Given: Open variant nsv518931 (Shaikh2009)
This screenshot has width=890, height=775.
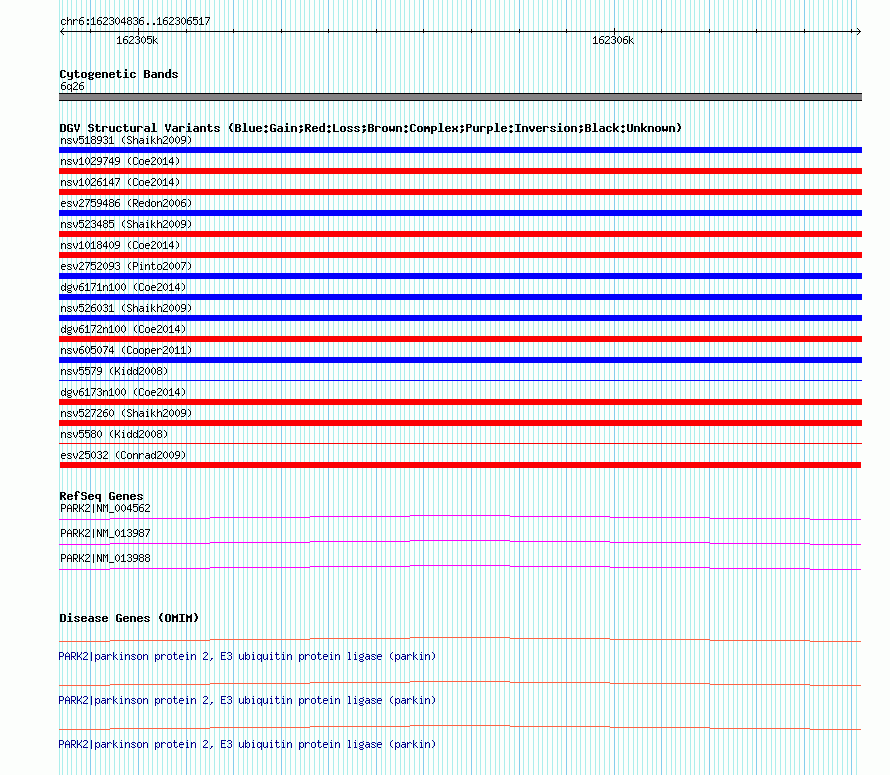Looking at the screenshot, I should coord(126,140).
